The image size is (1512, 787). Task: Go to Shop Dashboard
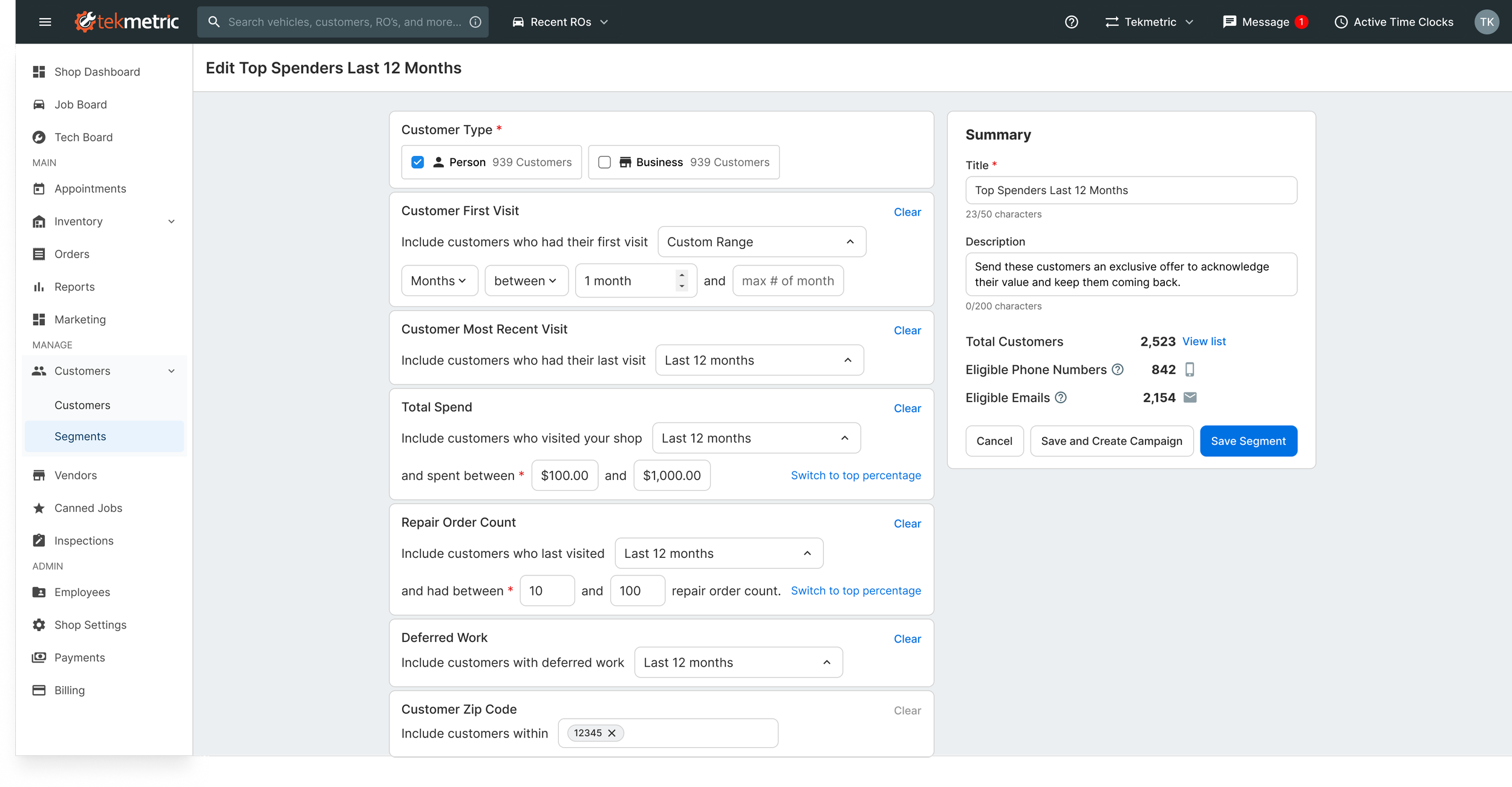(x=97, y=71)
